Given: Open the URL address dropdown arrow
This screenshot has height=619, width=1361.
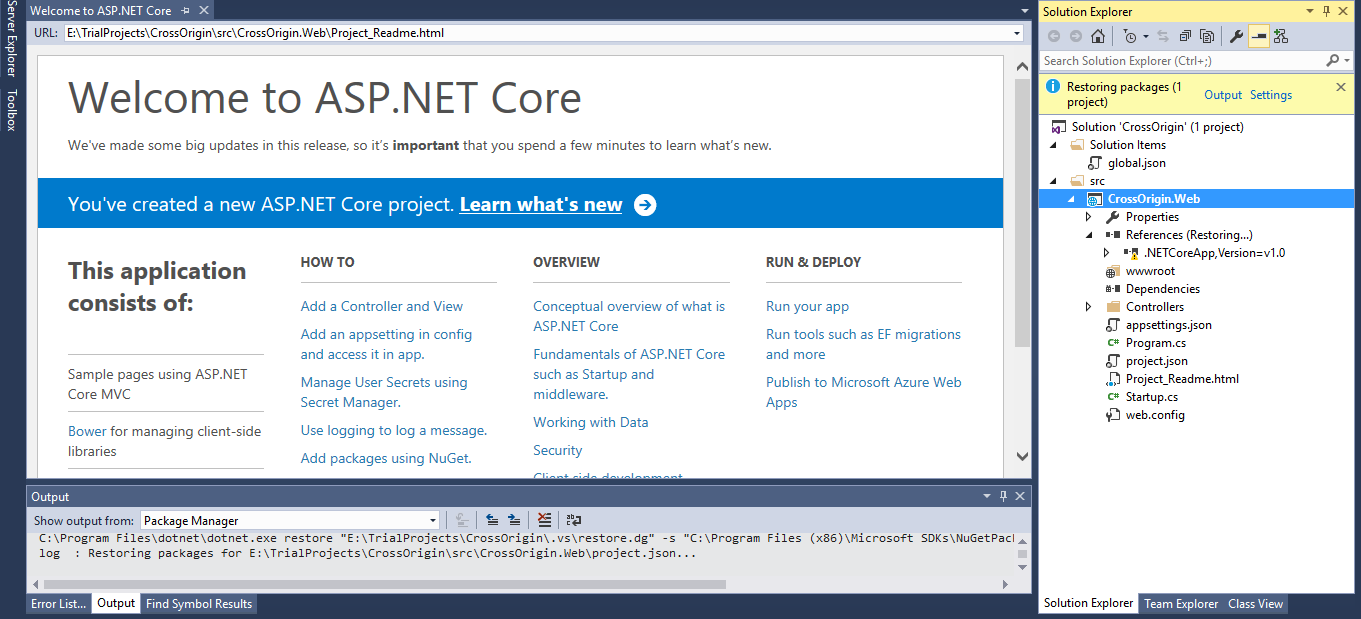Looking at the screenshot, I should point(1017,33).
